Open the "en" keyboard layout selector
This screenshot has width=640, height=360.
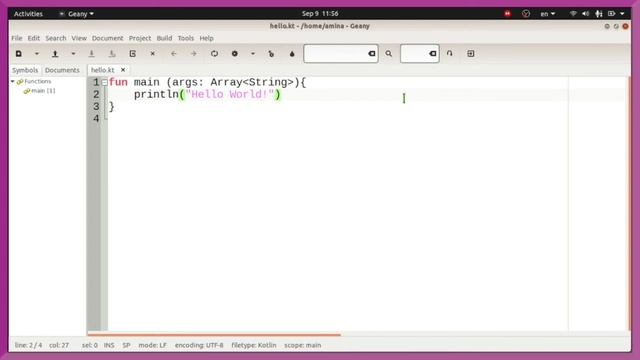pyautogui.click(x=548, y=14)
